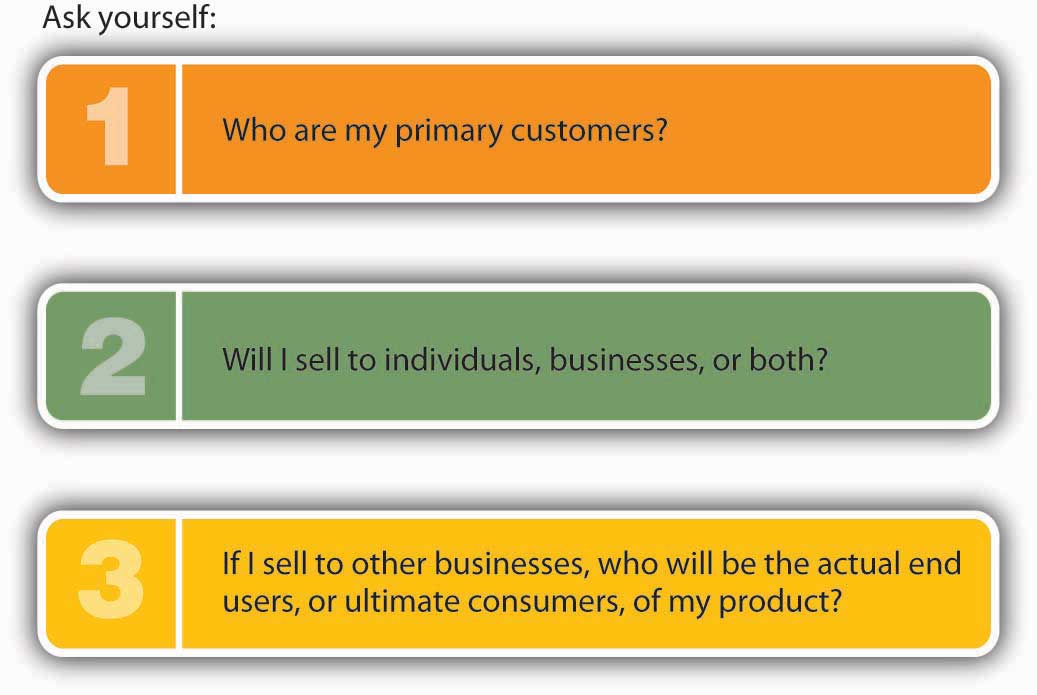Click the large number 2 icon
The image size is (1037, 695).
pyautogui.click(x=112, y=356)
